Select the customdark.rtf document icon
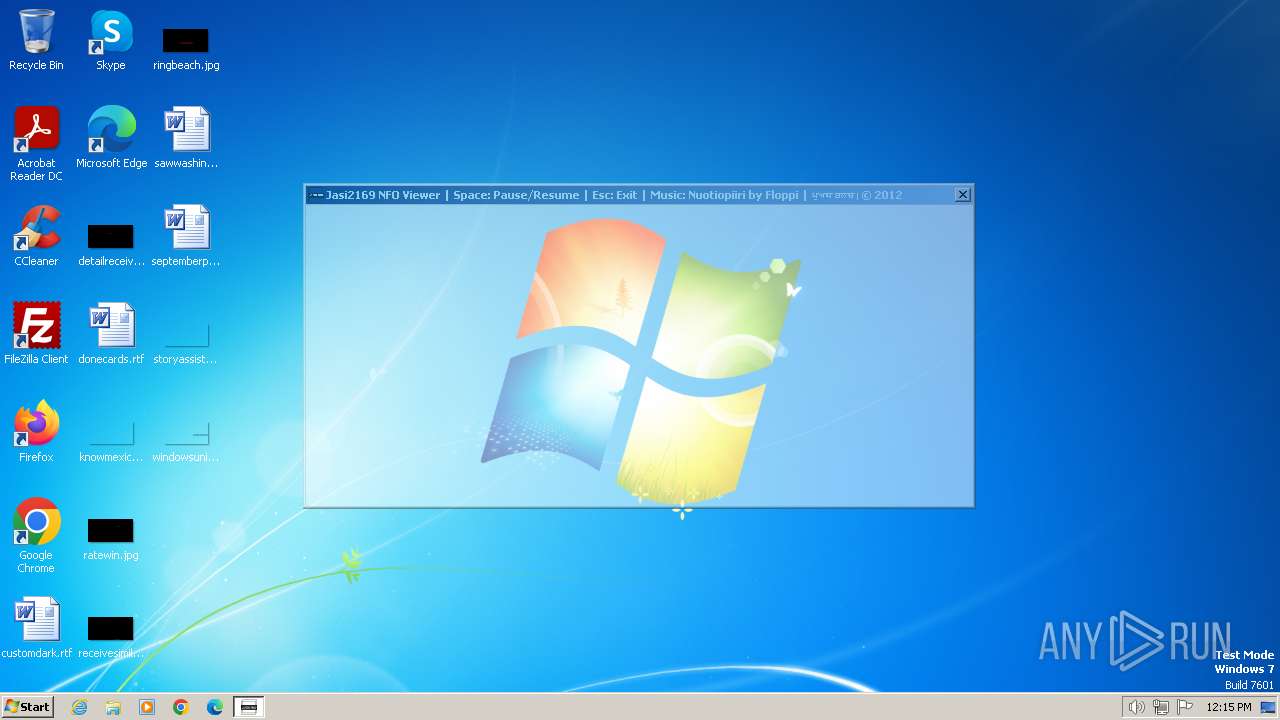The height and width of the screenshot is (720, 1280). point(37,627)
